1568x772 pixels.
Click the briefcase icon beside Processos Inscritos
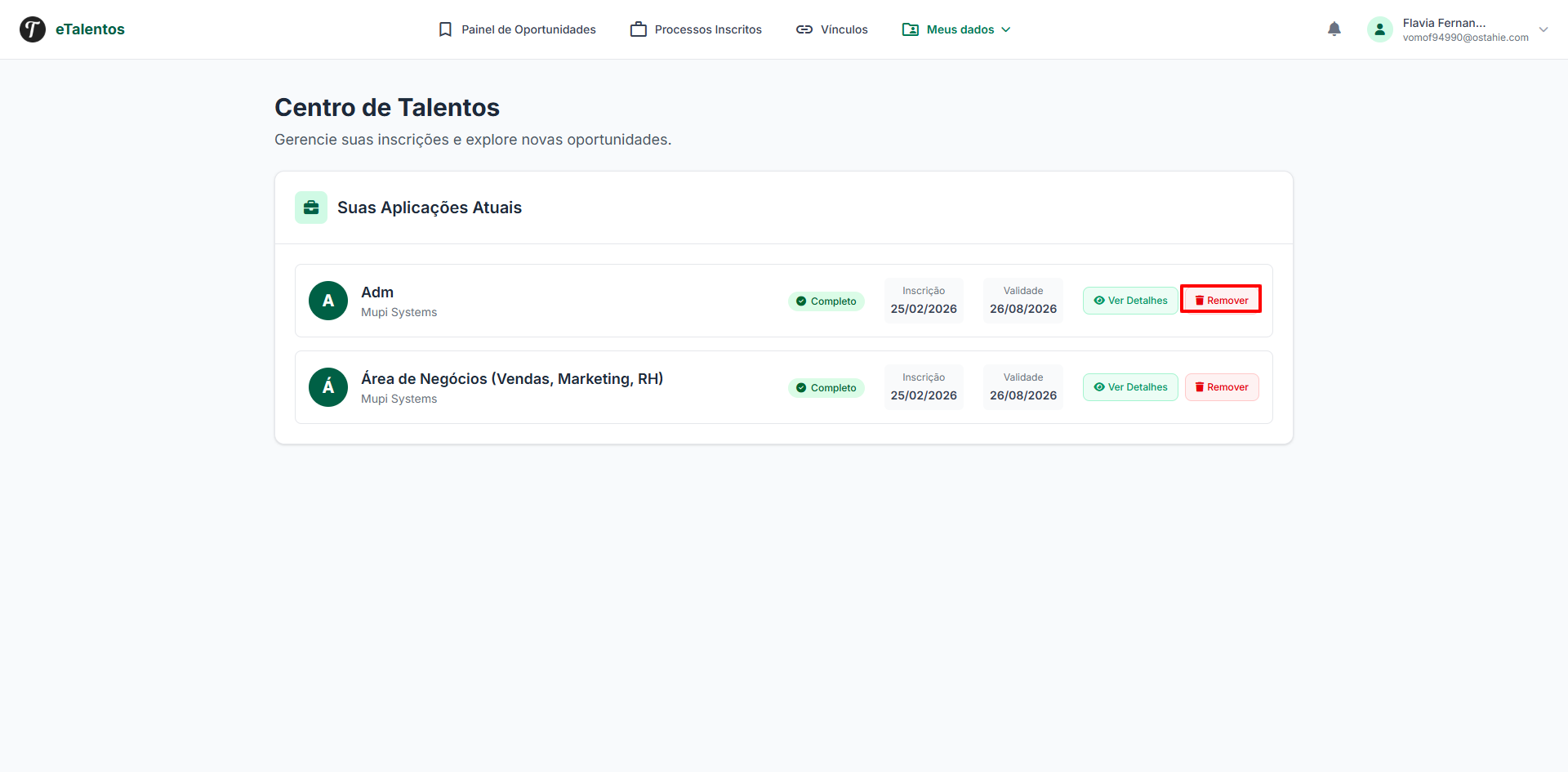pyautogui.click(x=639, y=29)
